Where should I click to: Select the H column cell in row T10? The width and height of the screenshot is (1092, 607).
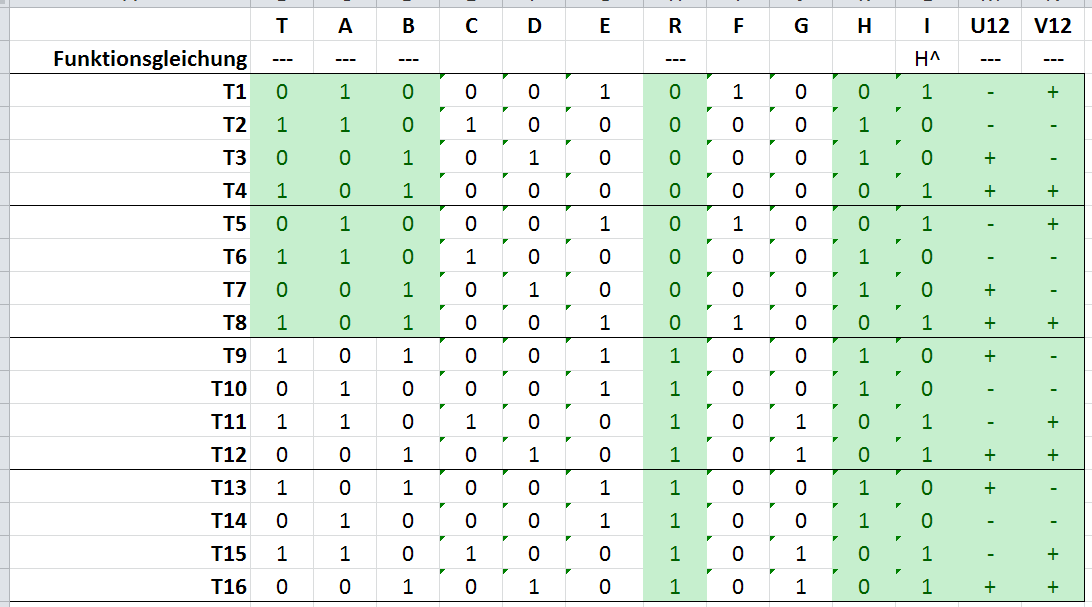tap(864, 389)
